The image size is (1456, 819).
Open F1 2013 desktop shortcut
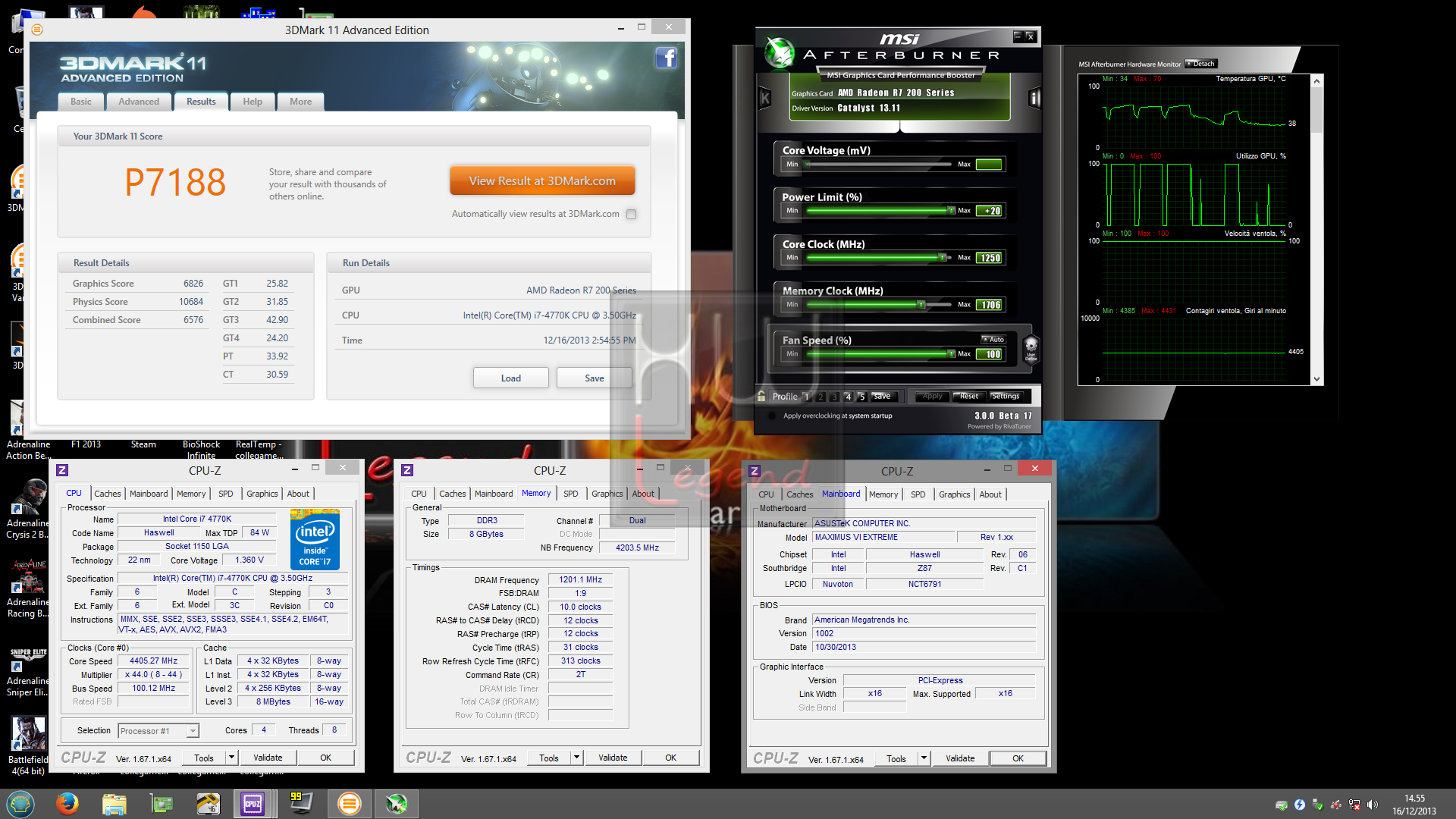click(x=86, y=444)
